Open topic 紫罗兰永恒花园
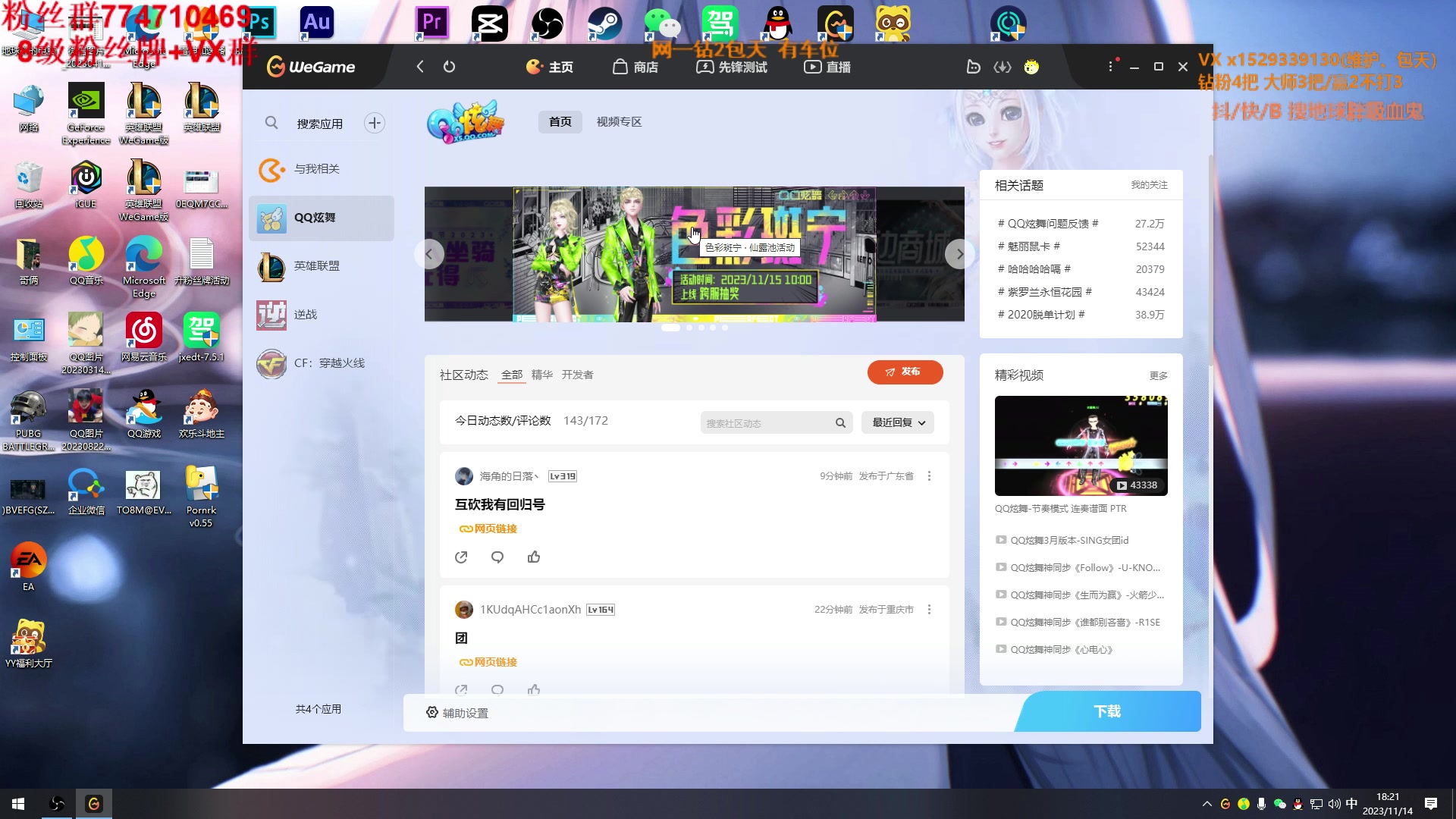1456x819 pixels. tap(1045, 292)
